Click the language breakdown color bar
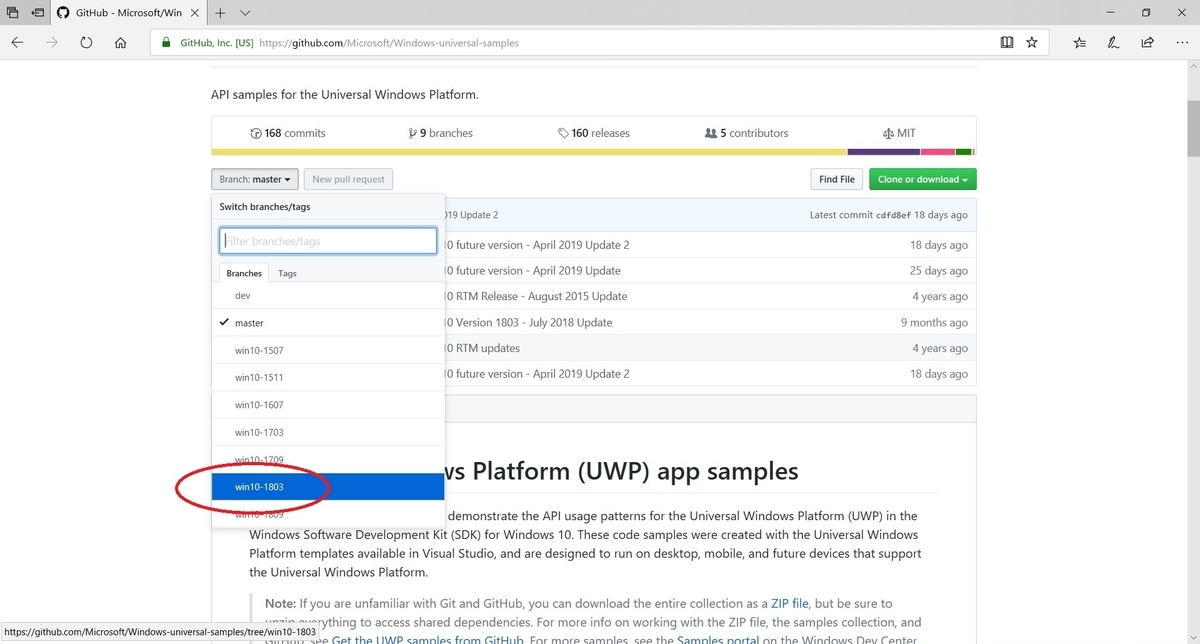The width and height of the screenshot is (1200, 644). (593, 152)
